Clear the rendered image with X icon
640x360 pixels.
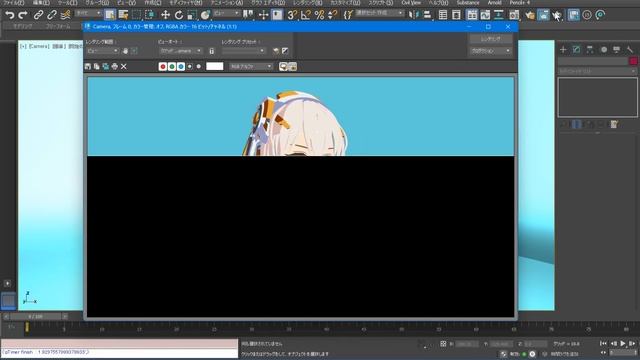click(x=124, y=67)
